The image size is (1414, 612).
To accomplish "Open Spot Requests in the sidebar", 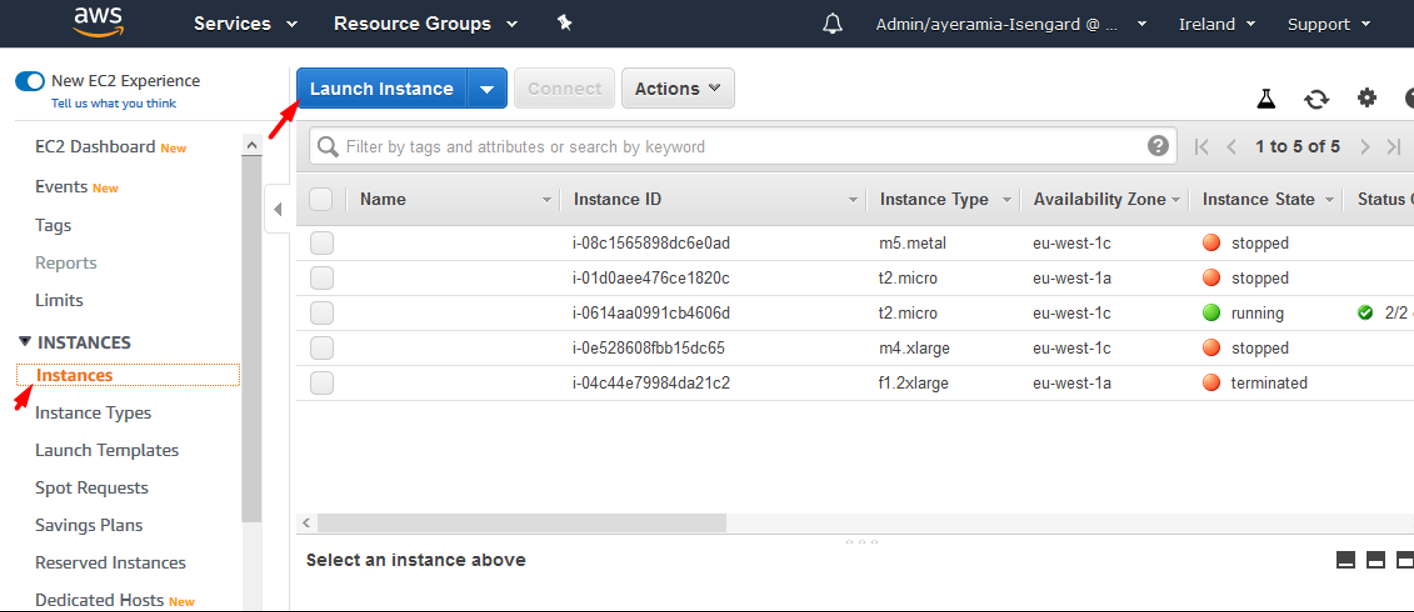I will click(x=91, y=488).
